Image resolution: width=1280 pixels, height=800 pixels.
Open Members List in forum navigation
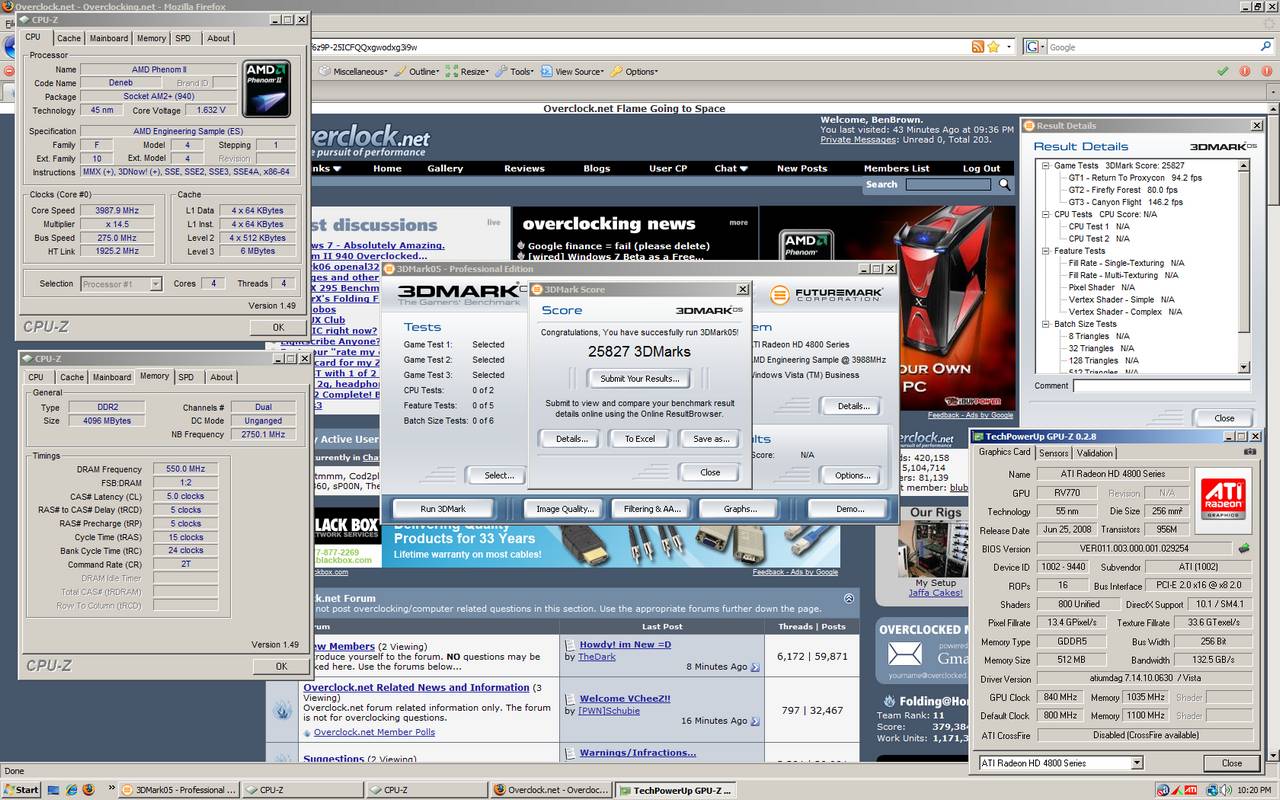point(896,168)
